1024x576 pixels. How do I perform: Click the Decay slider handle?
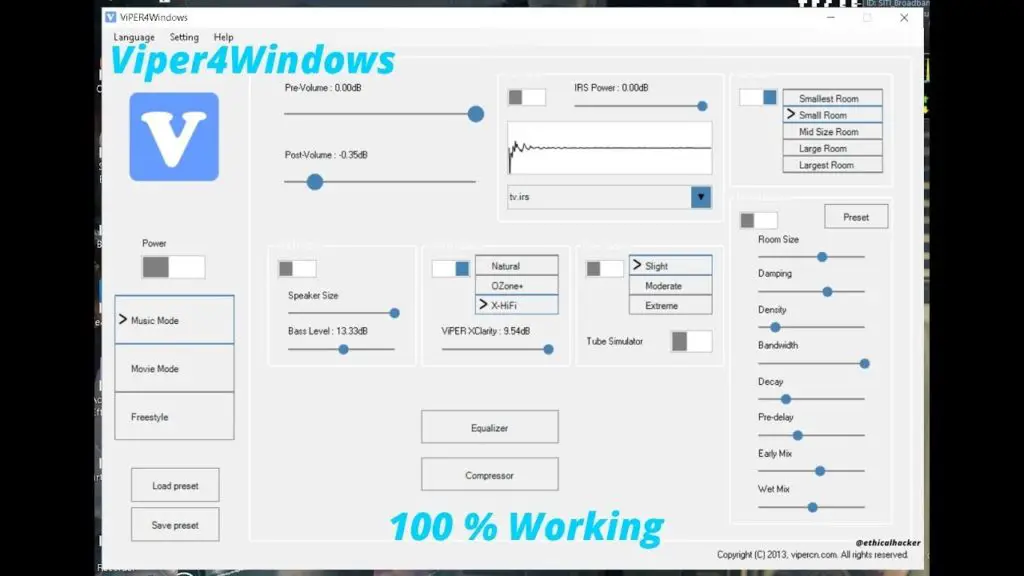786,399
